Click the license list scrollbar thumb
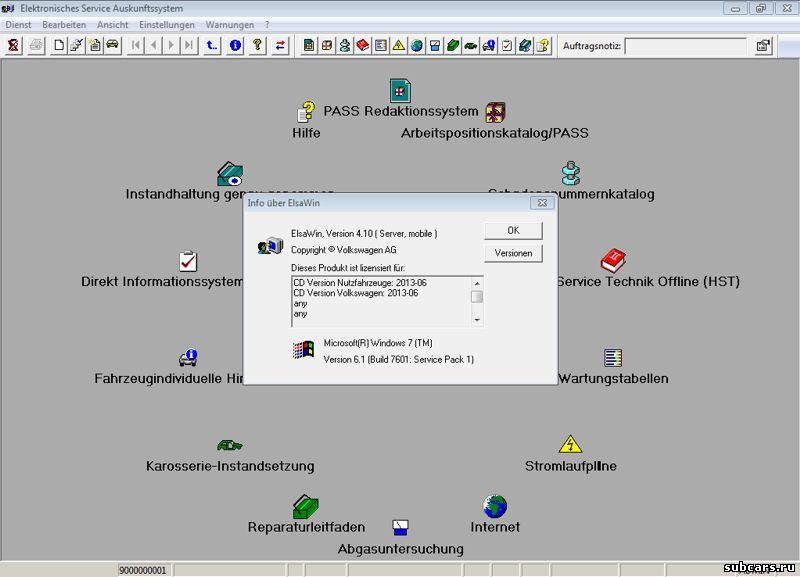Image resolution: width=800 pixels, height=577 pixels. [477, 296]
